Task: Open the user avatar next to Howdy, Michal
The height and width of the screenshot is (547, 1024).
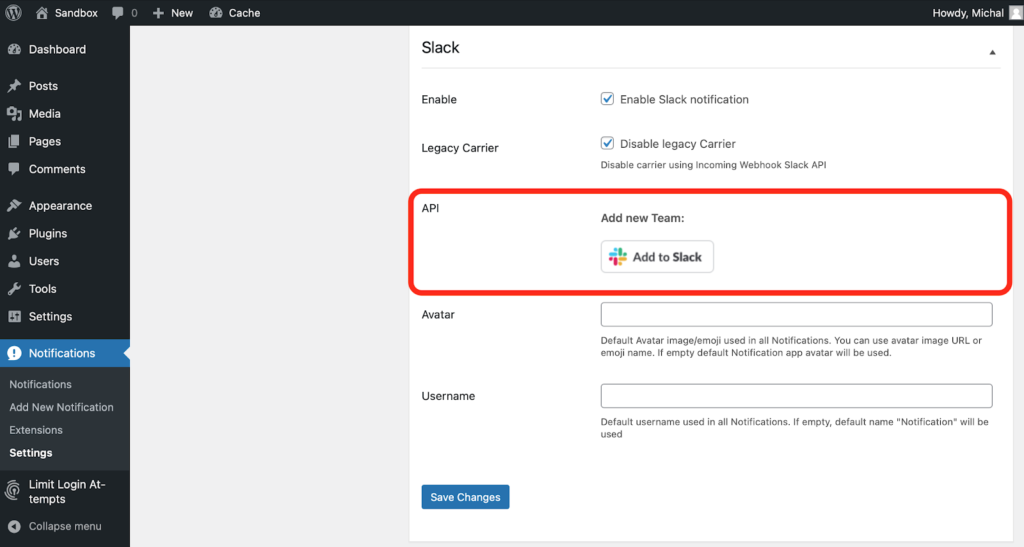Action: tap(1016, 13)
